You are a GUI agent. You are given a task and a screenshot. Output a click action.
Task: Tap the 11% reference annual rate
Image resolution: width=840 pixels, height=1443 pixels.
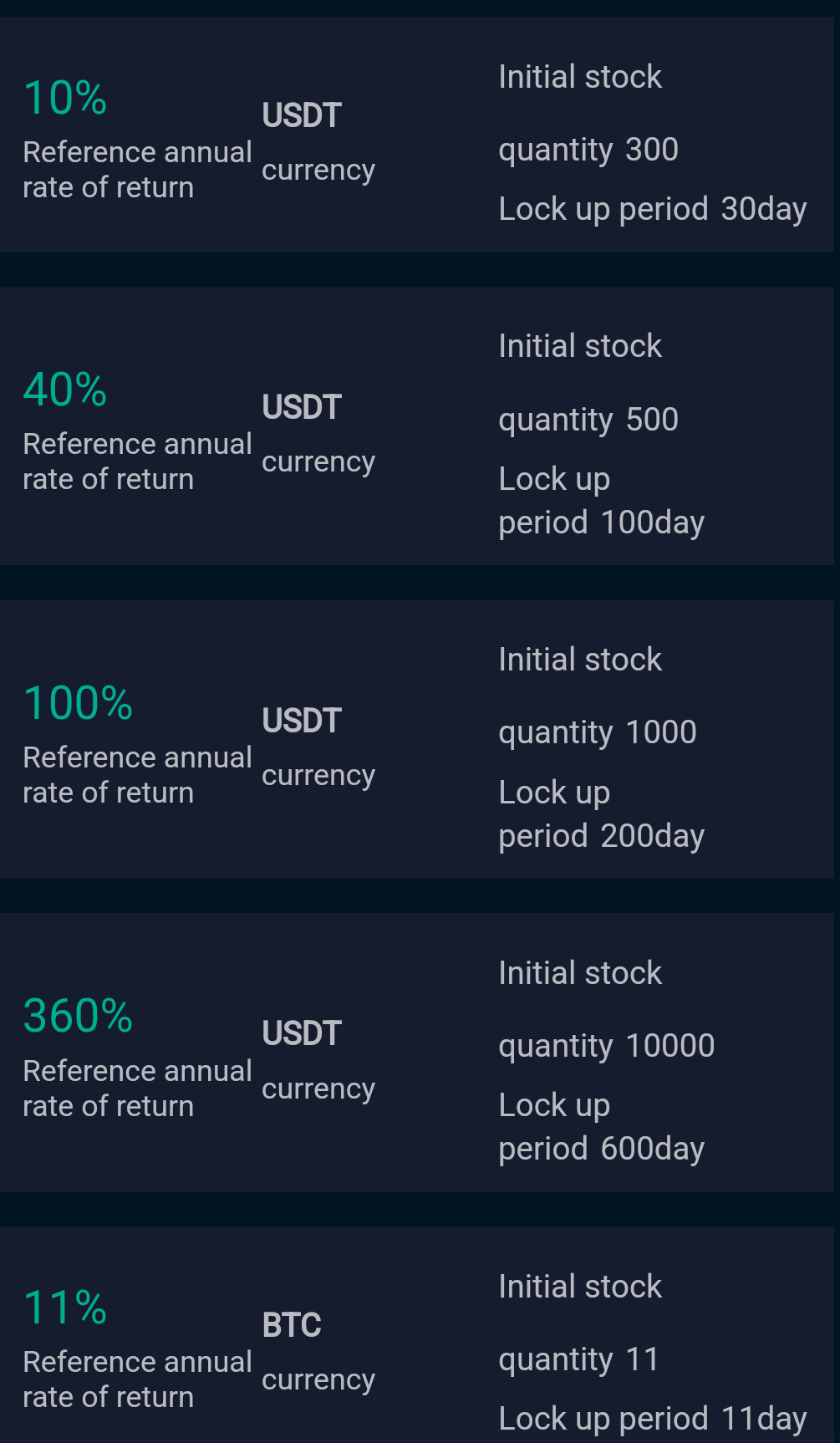pos(65,1308)
